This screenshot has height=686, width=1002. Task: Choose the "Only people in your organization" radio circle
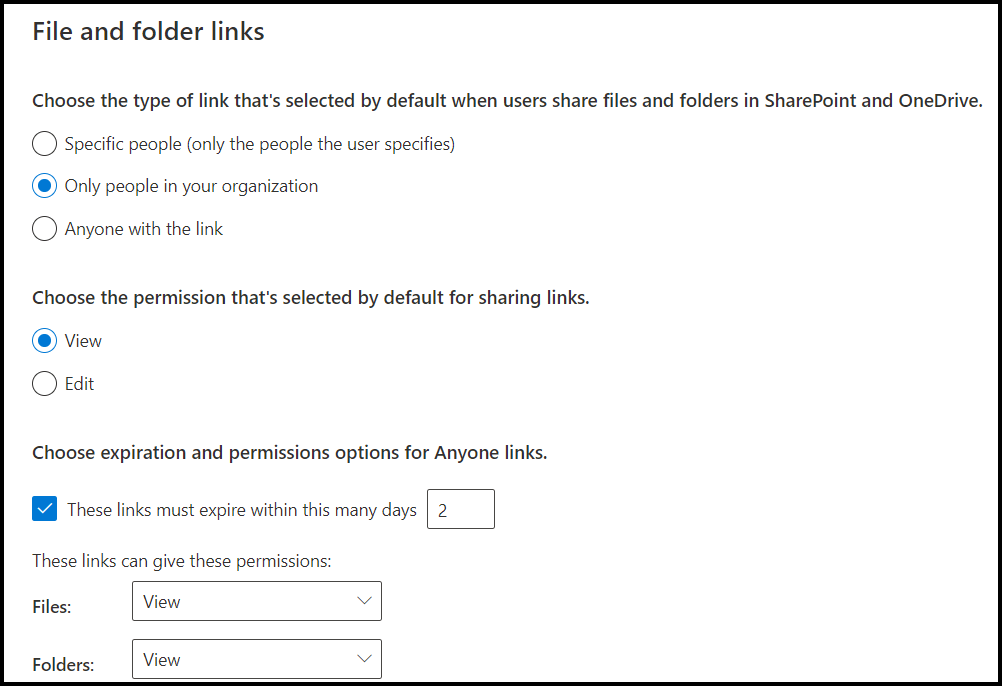click(x=44, y=186)
